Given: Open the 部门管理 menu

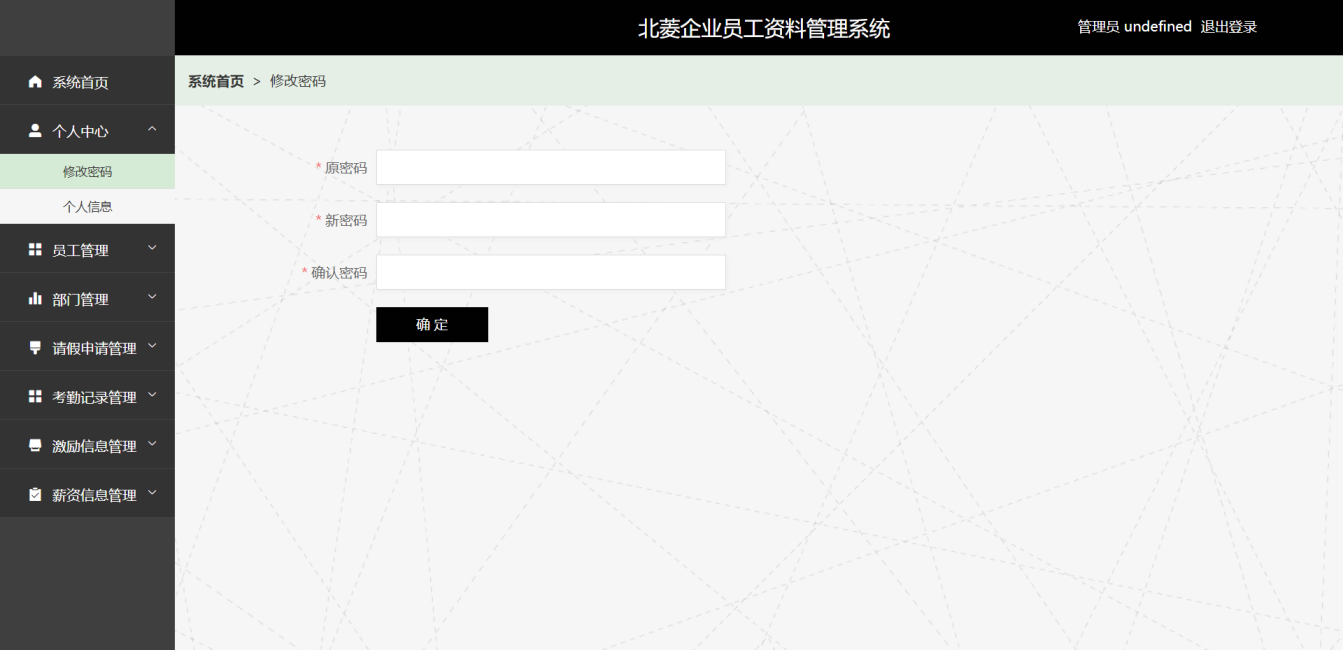Looking at the screenshot, I should pyautogui.click(x=87, y=299).
